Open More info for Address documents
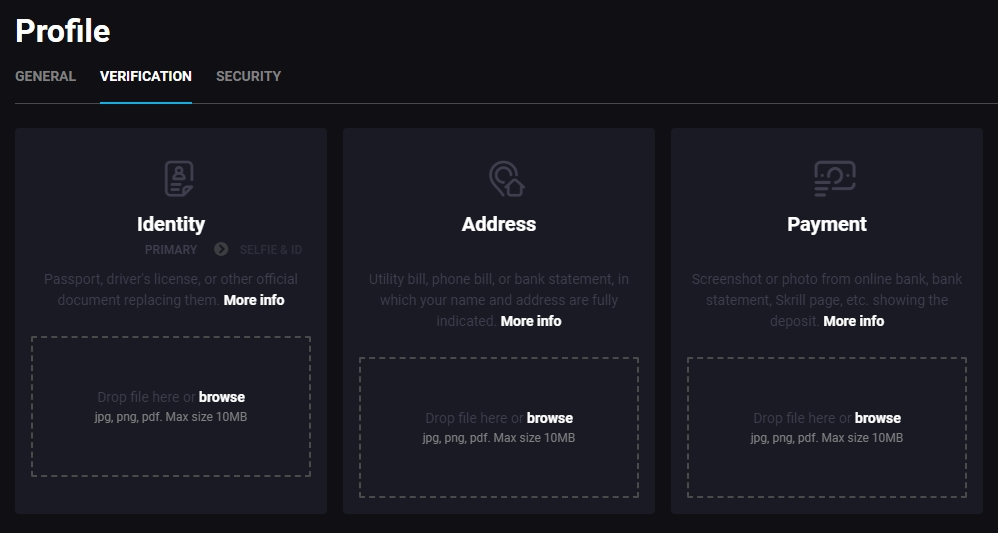Viewport: 998px width, 533px height. [x=531, y=321]
